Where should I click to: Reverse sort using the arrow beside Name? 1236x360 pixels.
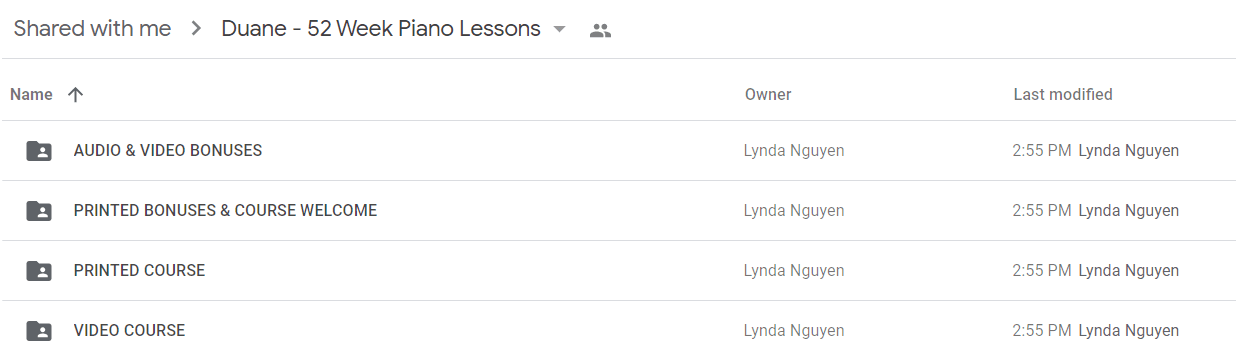[x=75, y=95]
